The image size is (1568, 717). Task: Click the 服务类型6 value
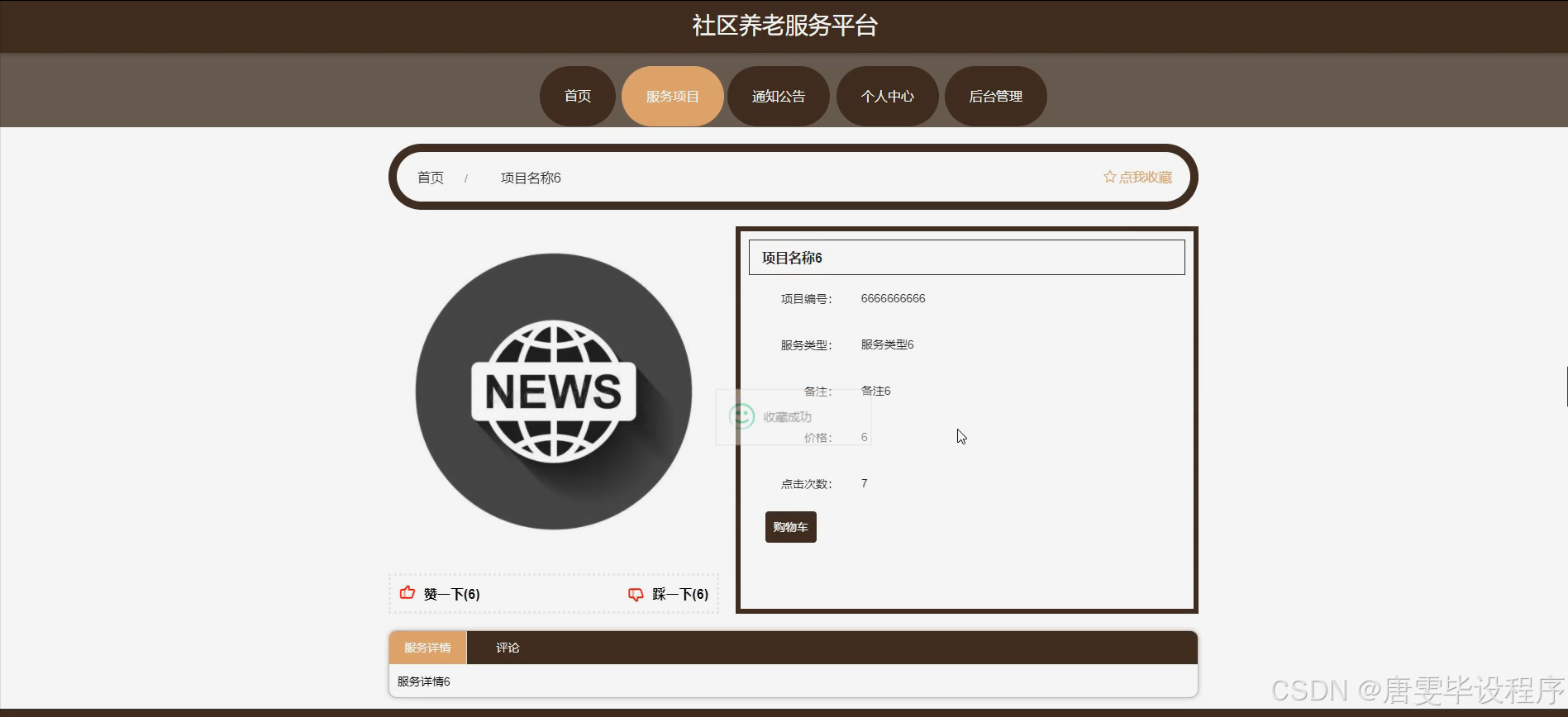pyautogui.click(x=887, y=344)
